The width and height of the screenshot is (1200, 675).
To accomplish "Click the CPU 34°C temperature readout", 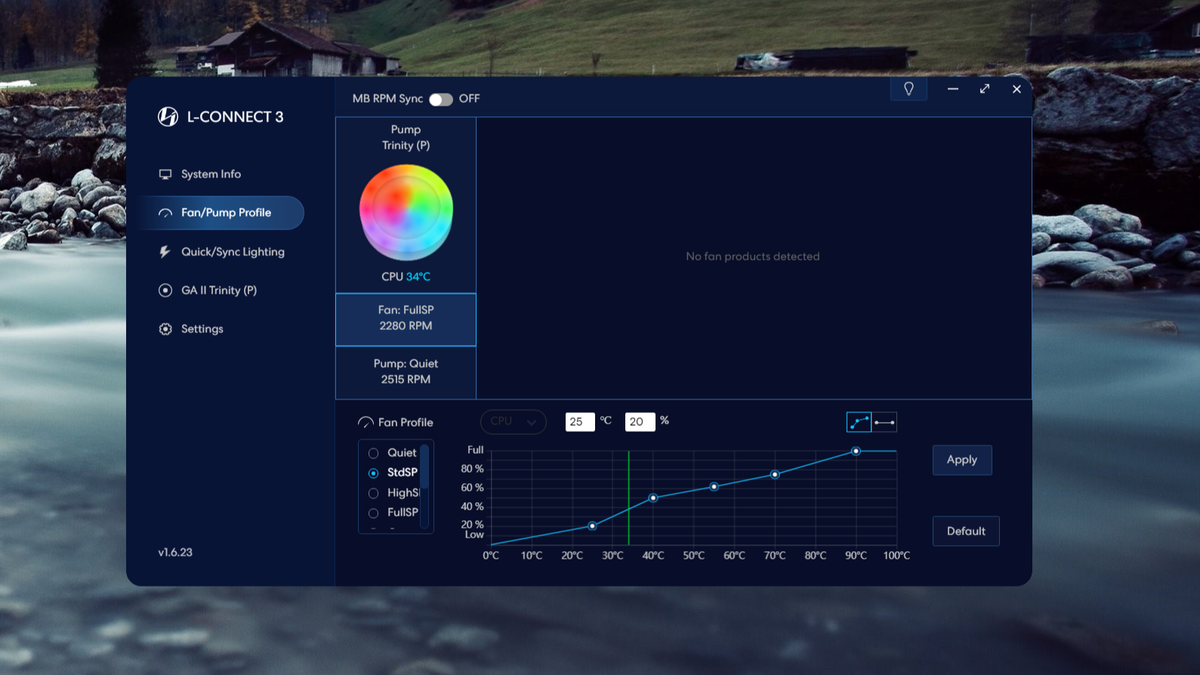I will [x=406, y=277].
